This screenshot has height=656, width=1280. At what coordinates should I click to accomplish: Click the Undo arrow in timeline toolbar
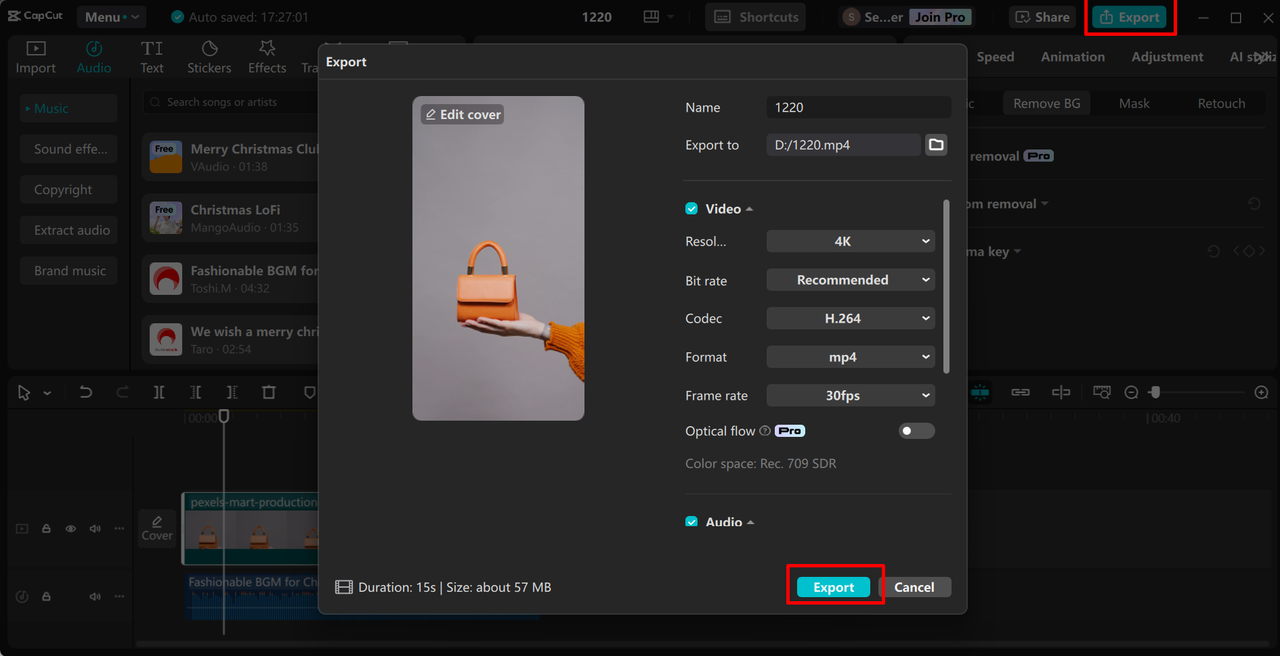pos(86,393)
